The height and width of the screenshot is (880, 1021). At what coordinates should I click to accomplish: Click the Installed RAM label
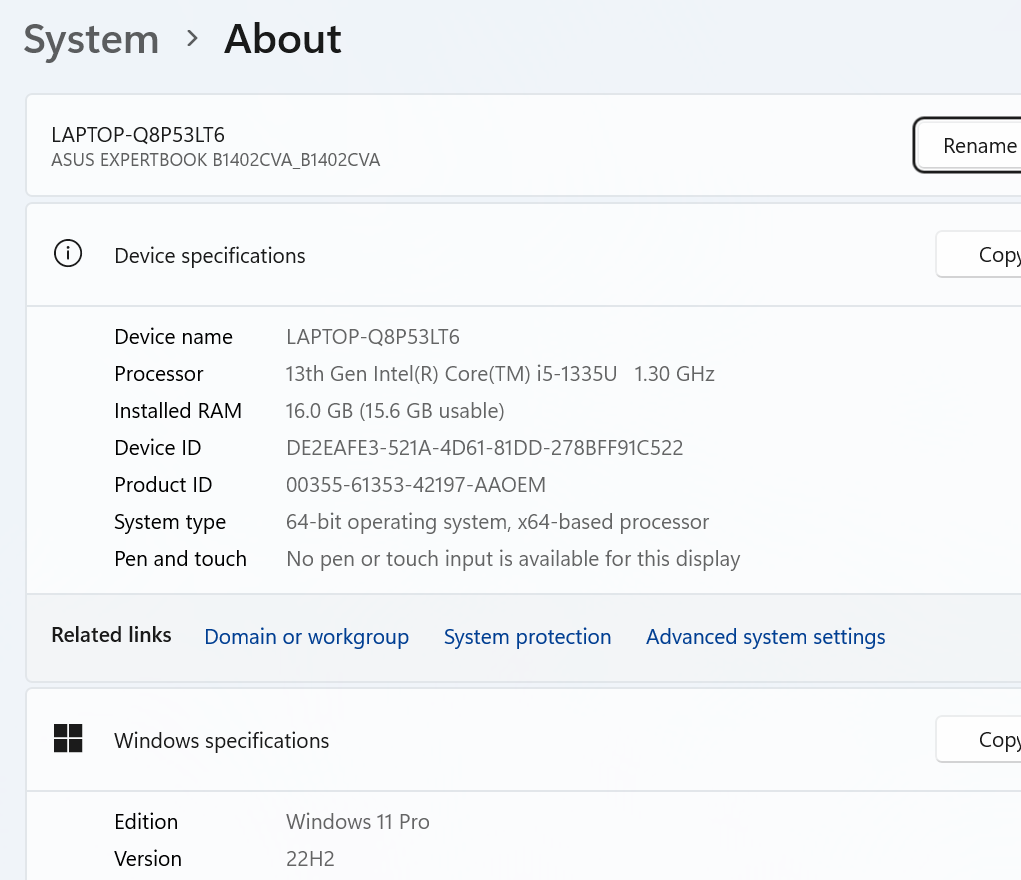tap(178, 411)
